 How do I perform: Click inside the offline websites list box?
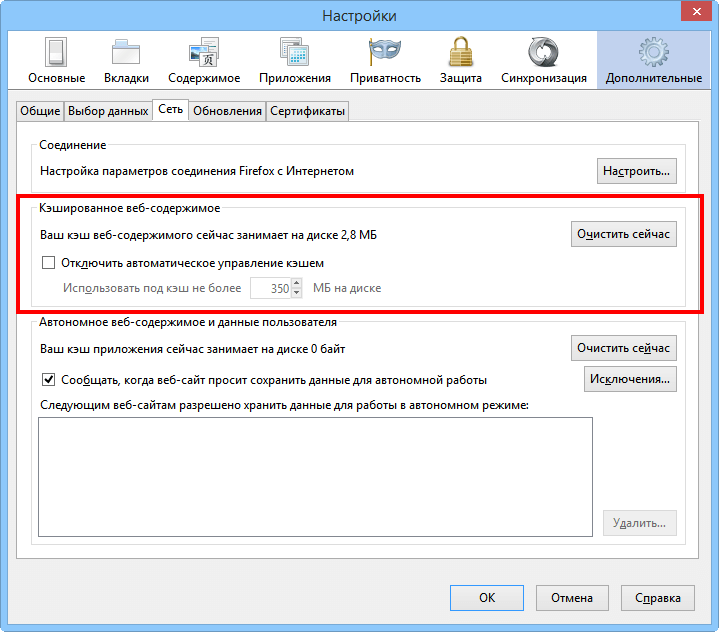click(315, 477)
